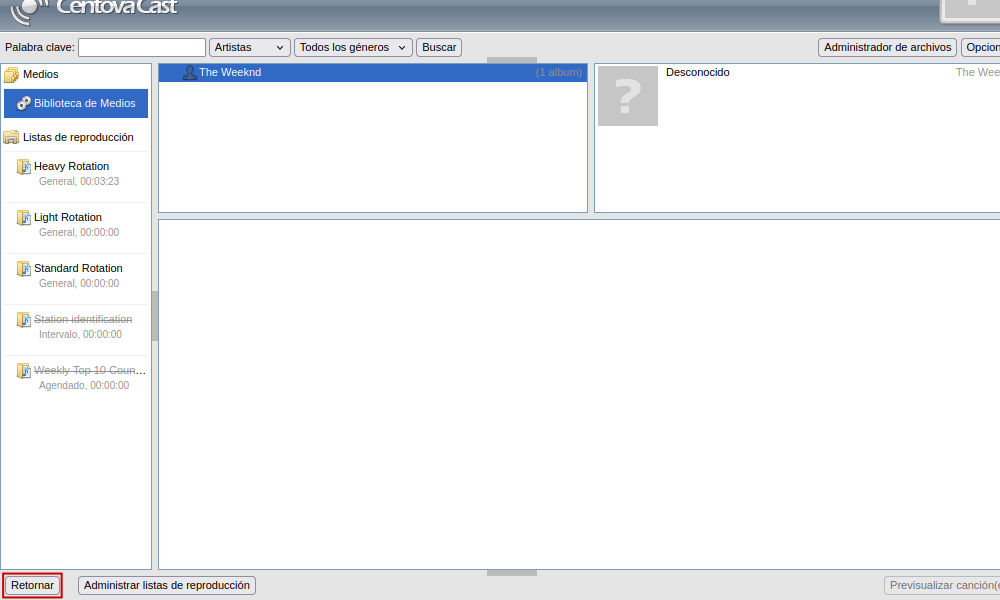Viewport: 1000px width, 600px height.
Task: Open the Todos los géneros dropdown
Action: click(353, 48)
